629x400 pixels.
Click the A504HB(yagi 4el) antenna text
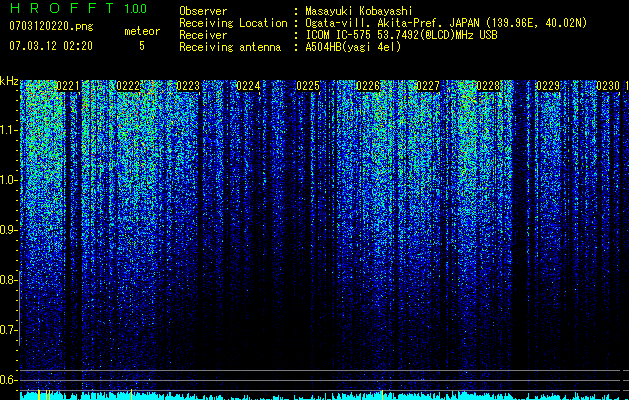(353, 47)
